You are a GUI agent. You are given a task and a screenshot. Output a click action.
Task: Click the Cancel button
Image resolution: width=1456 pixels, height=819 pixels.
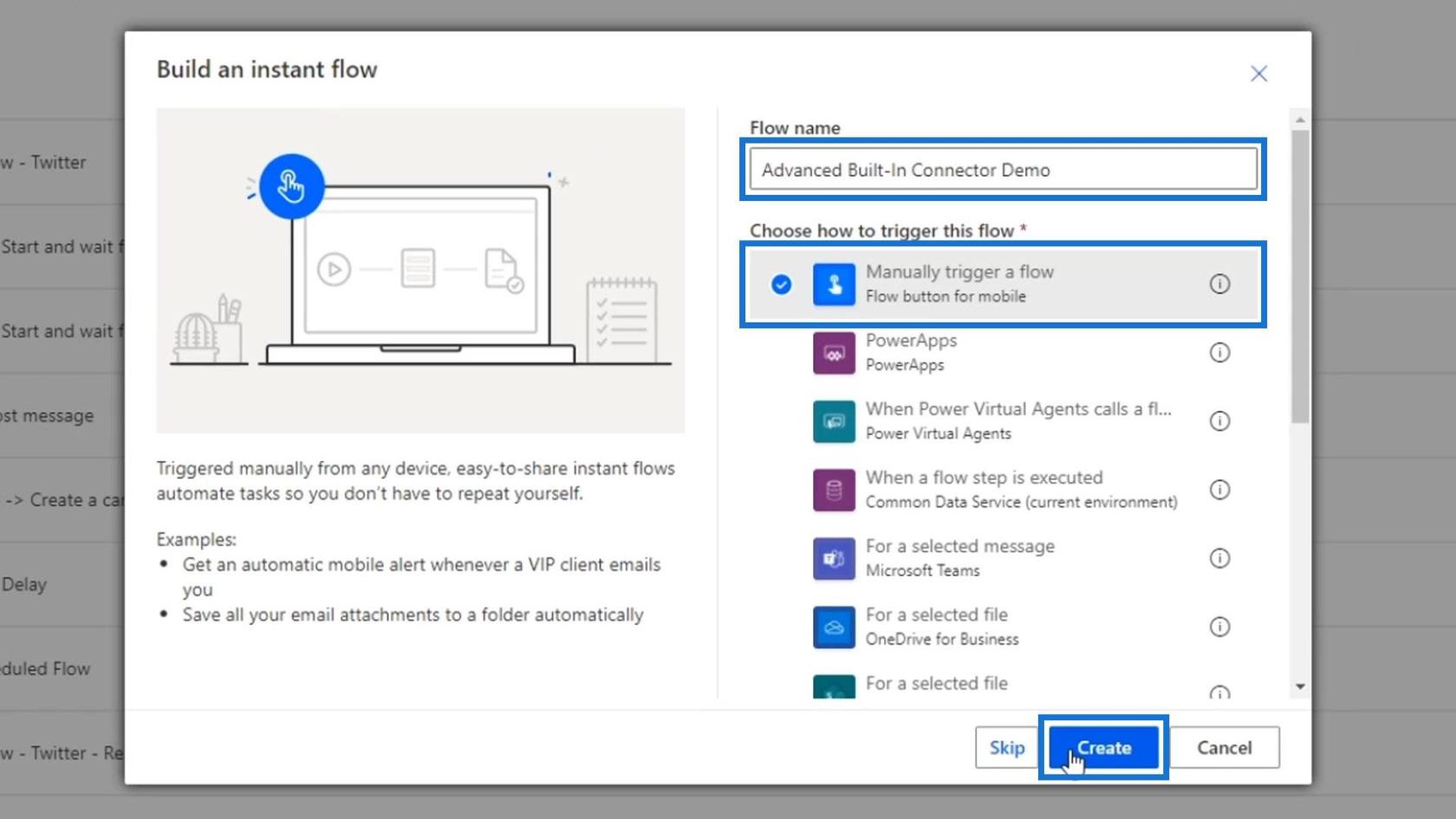click(1224, 747)
